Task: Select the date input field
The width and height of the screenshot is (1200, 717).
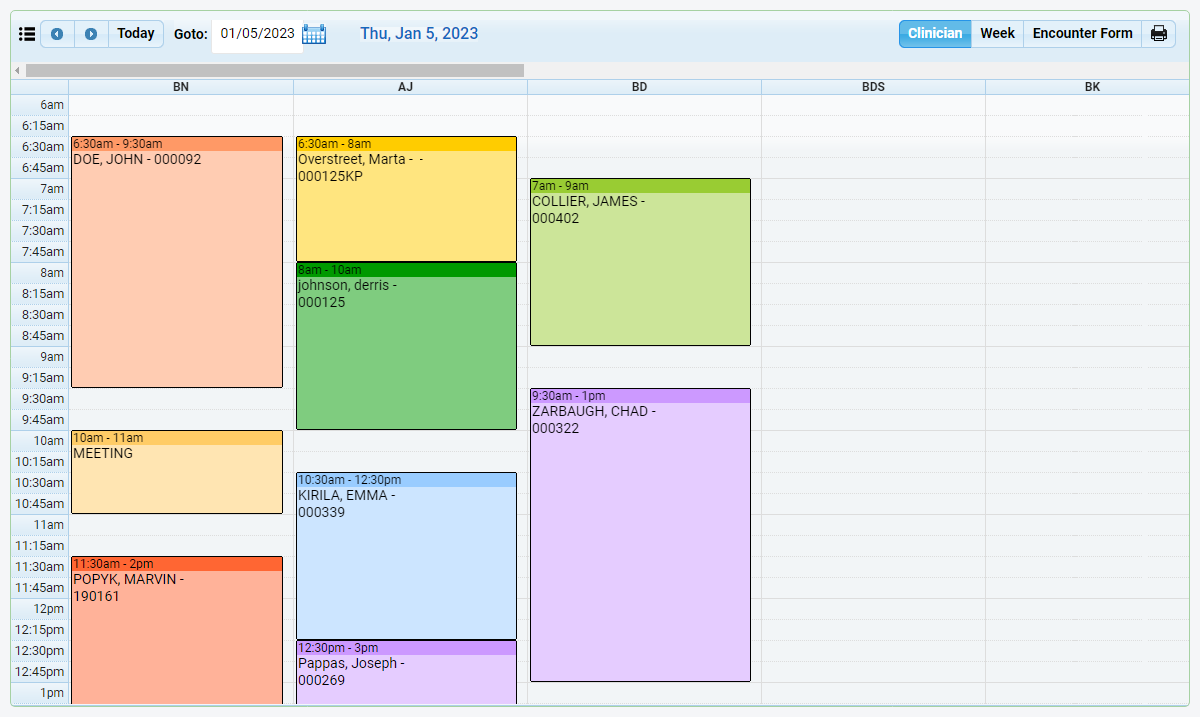Action: click(254, 33)
